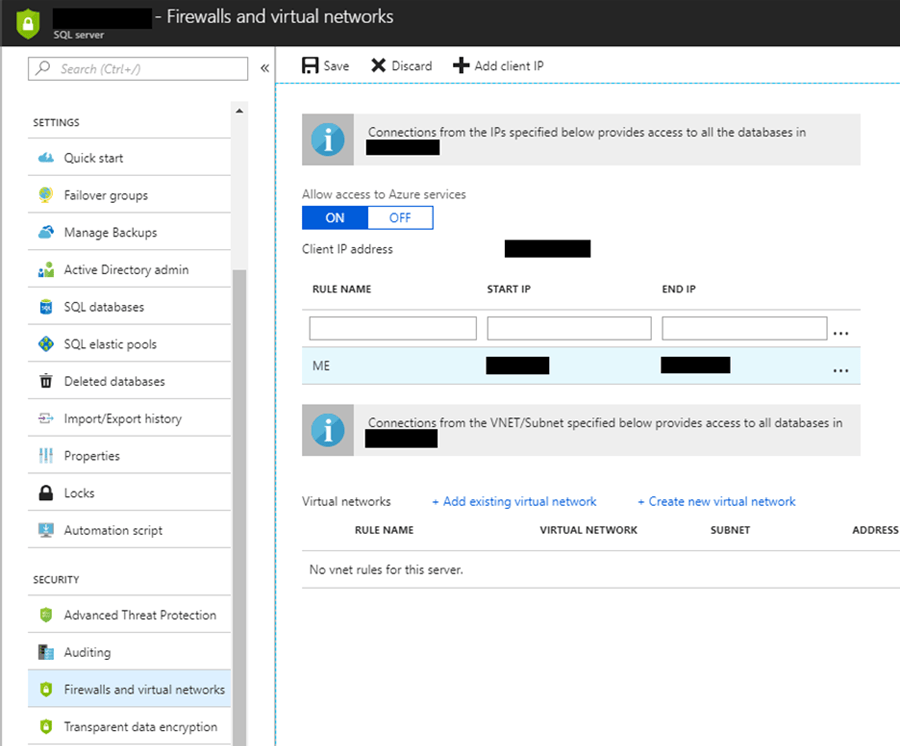Viewport: 900px width, 746px height.
Task: Click Create new virtual network link
Action: [716, 502]
